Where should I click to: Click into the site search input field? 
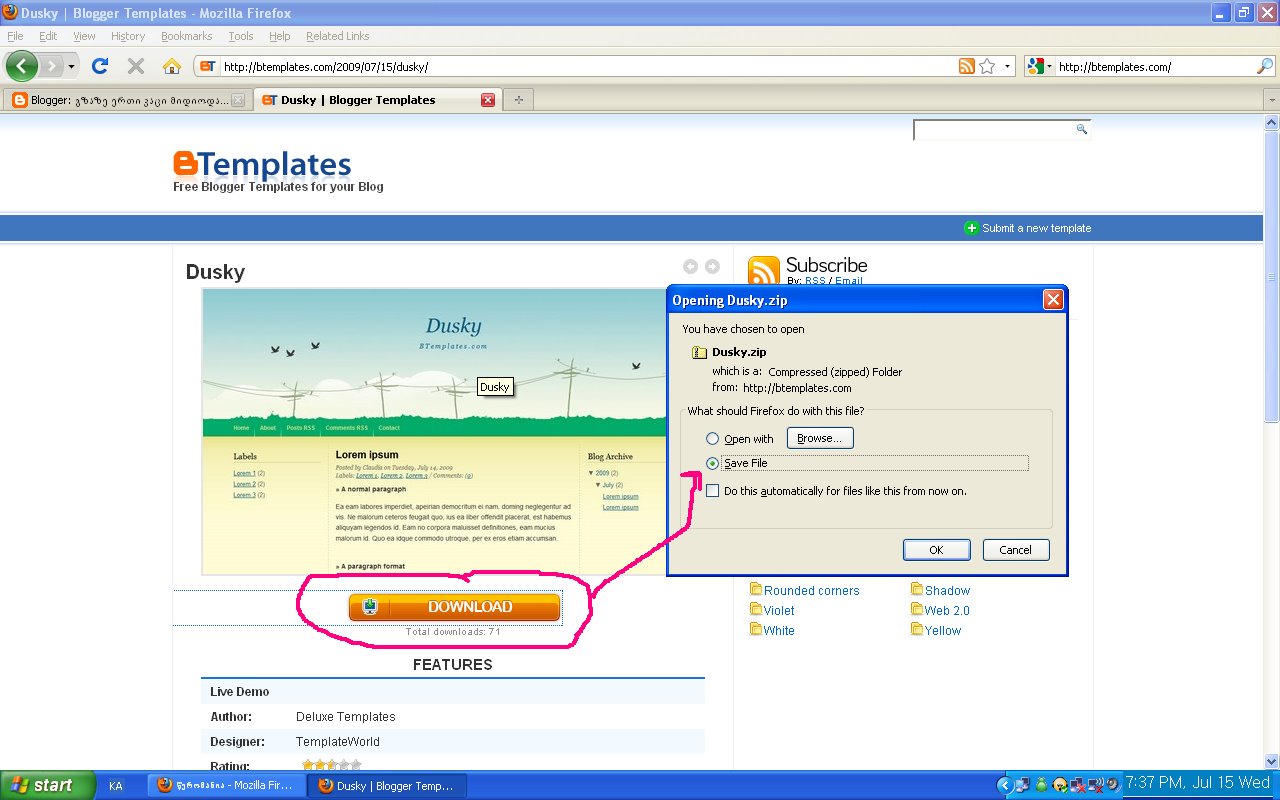[994, 130]
